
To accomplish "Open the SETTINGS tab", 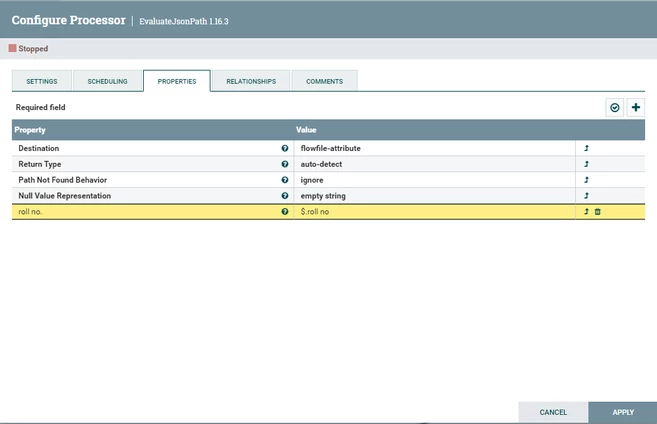I will (42, 81).
